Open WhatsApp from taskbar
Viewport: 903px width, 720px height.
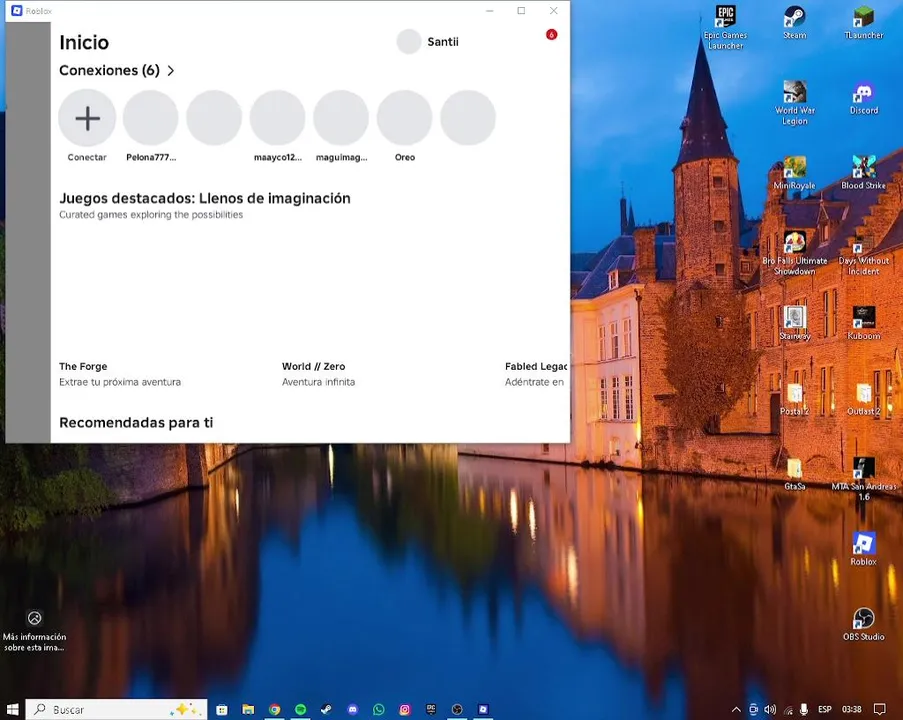378,709
